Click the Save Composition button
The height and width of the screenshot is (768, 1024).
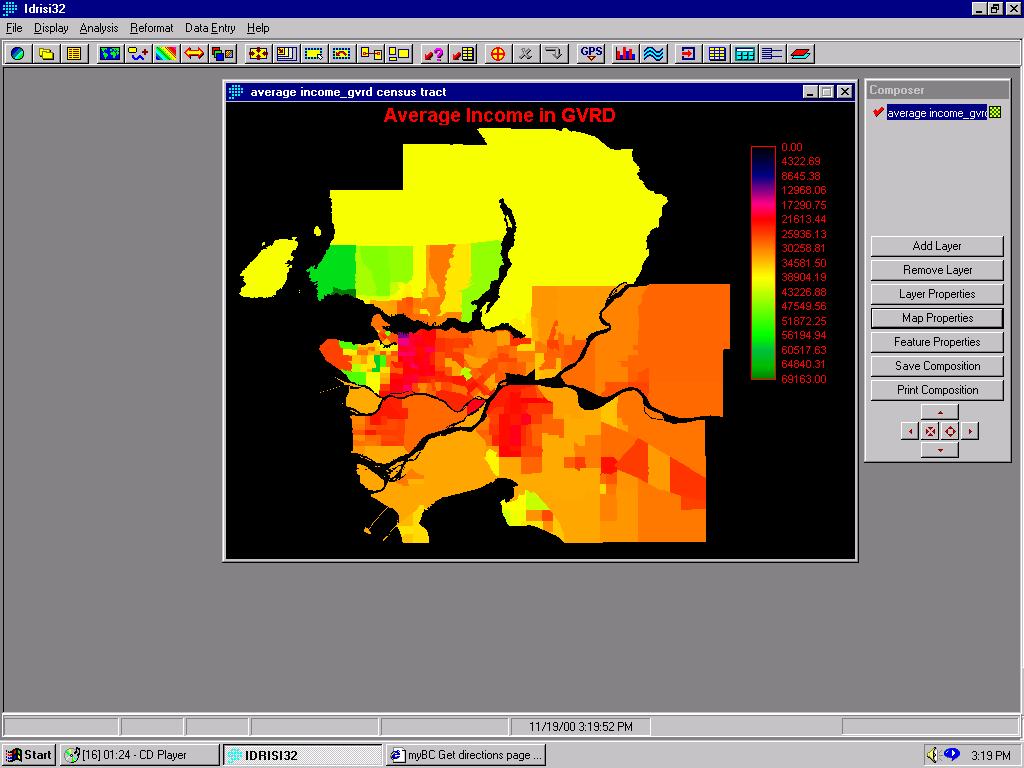coord(937,366)
